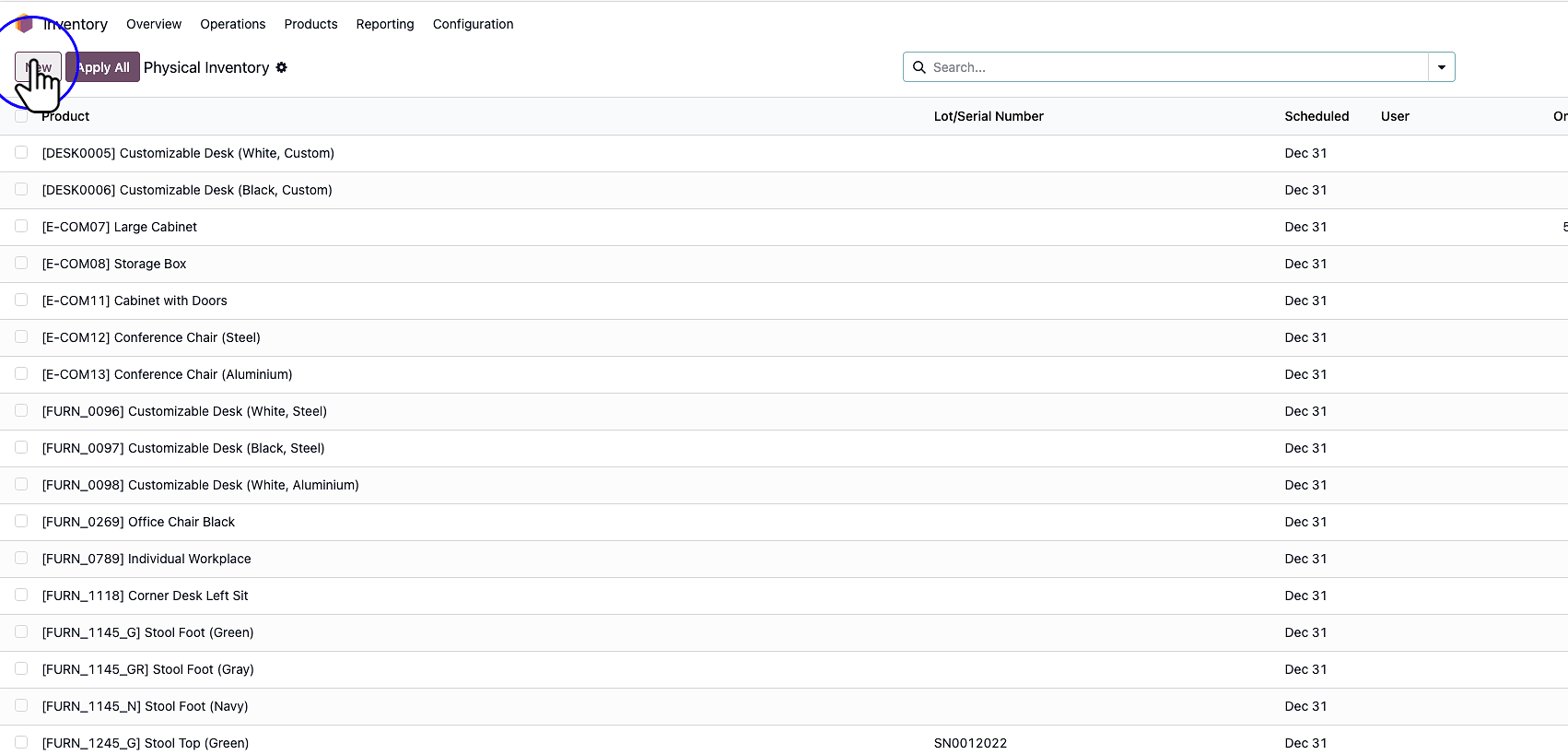Check the box for FURN_0098 Customizable Desk (White, Aluminium)
Image resolution: width=1568 pixels, height=755 pixels.
21,485
